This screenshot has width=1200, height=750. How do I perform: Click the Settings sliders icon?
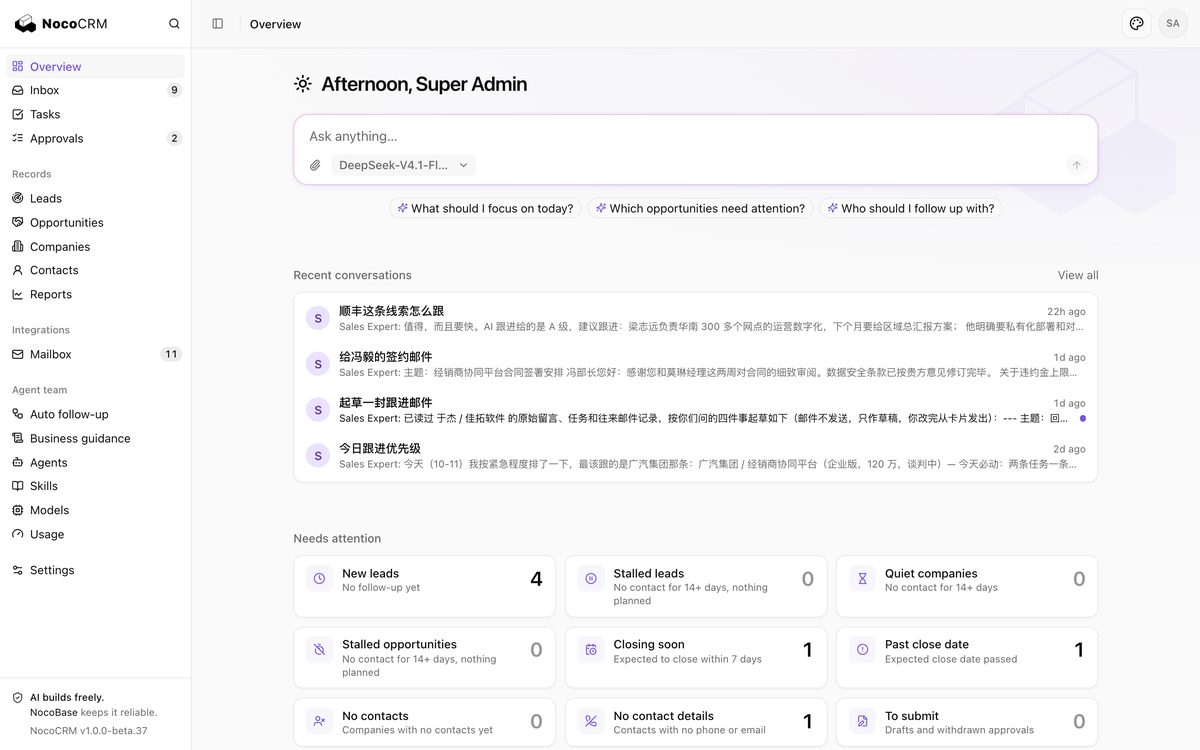click(18, 570)
